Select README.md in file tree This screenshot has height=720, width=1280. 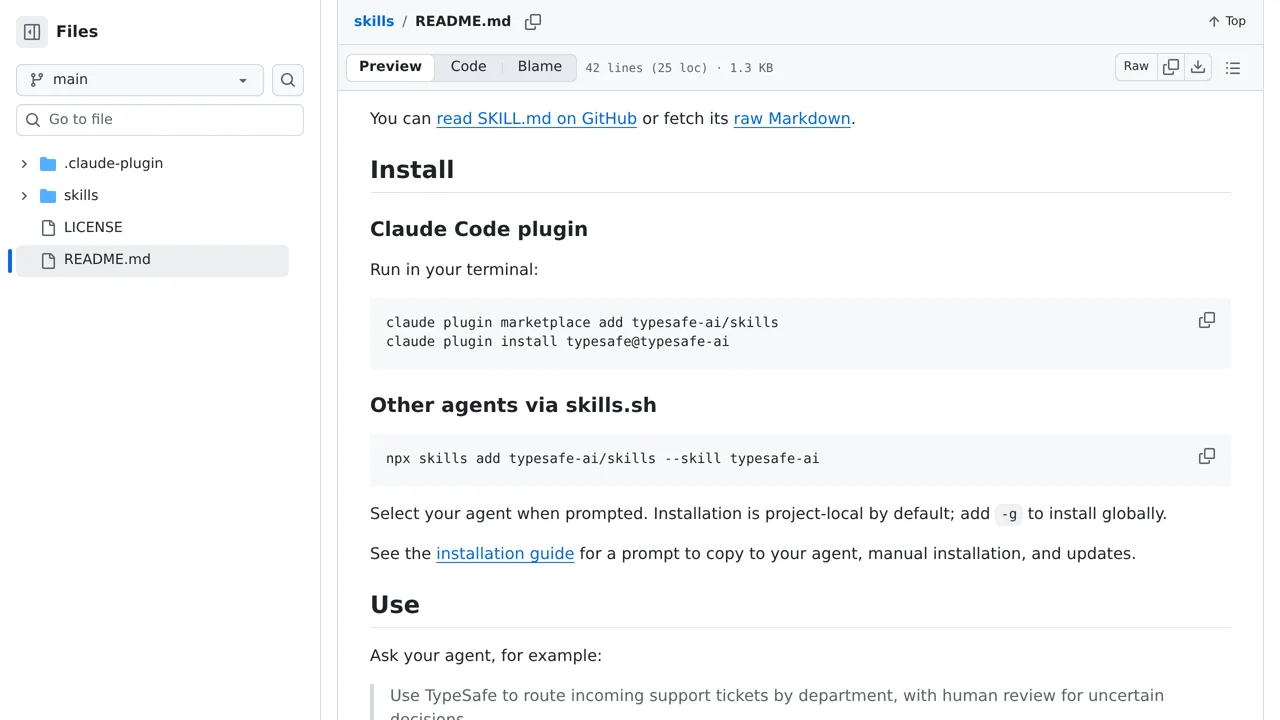point(152,260)
